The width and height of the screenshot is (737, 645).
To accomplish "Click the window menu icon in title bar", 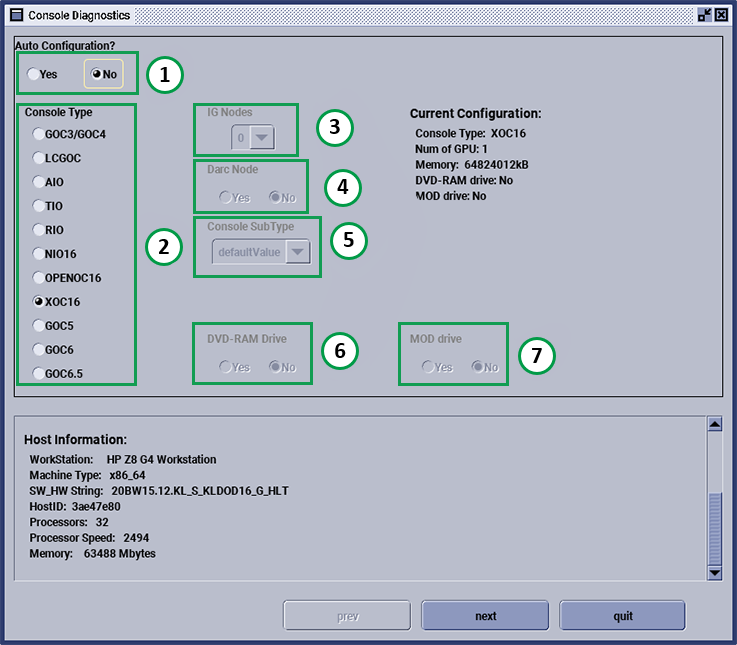I will (x=13, y=16).
